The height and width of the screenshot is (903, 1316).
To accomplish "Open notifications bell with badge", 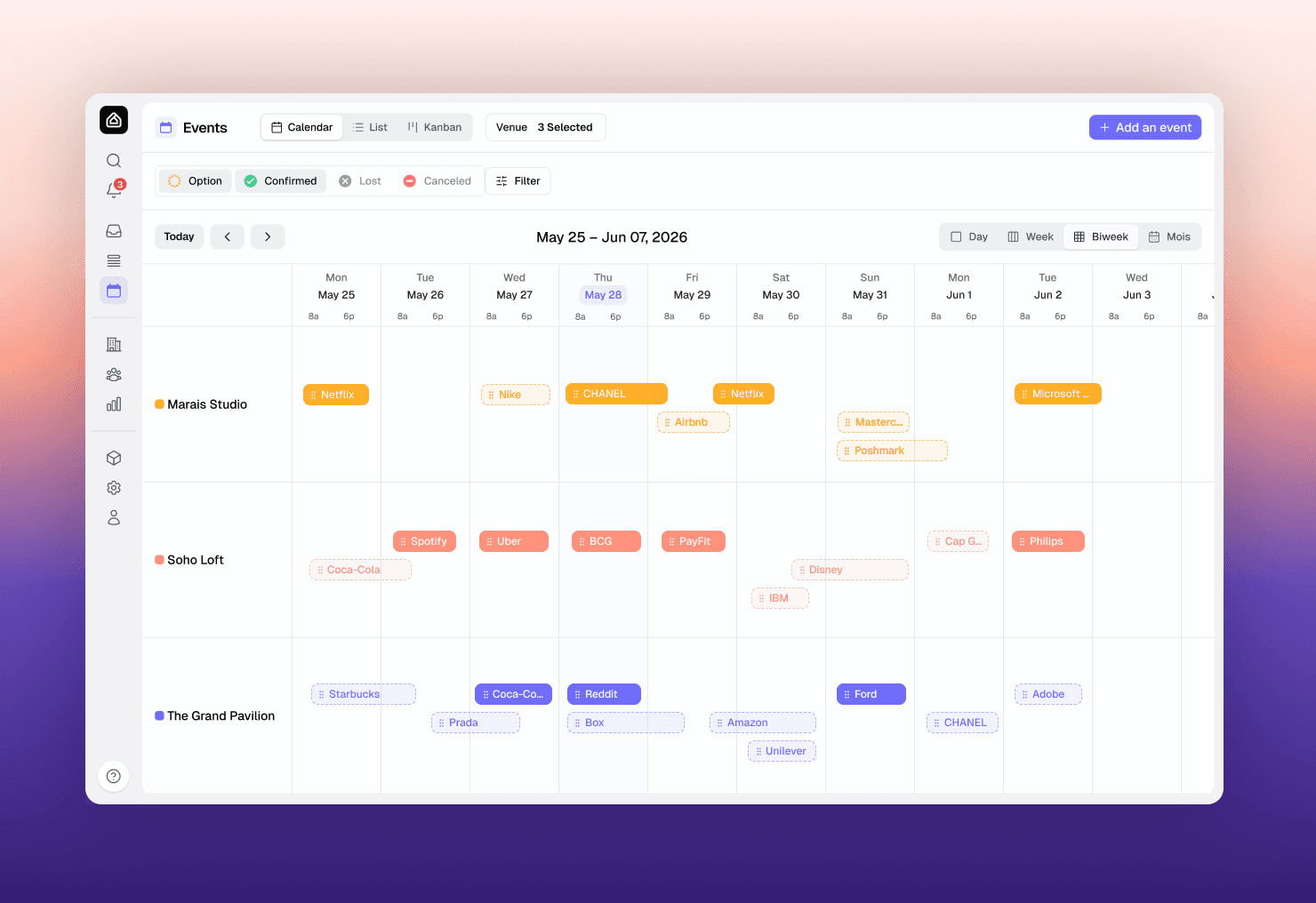I will pyautogui.click(x=114, y=189).
